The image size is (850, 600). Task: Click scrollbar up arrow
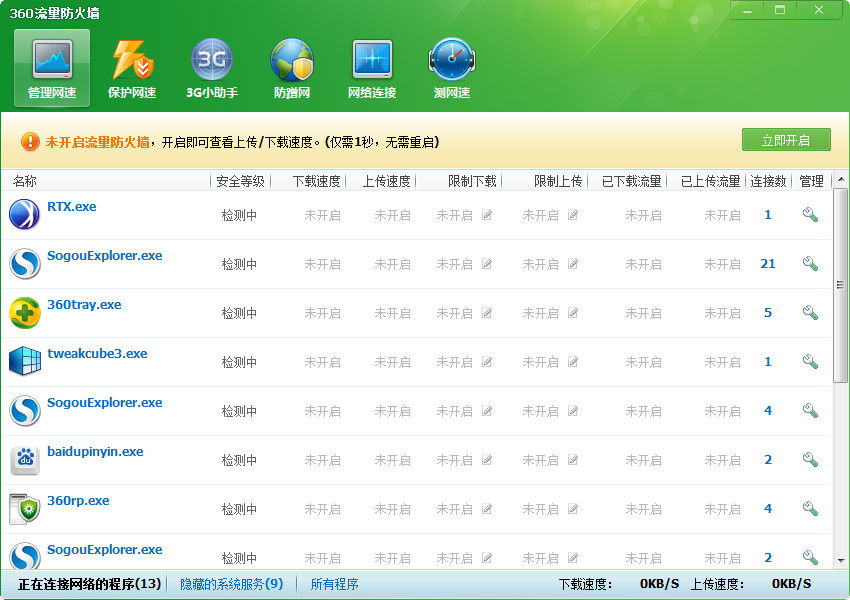[840, 179]
